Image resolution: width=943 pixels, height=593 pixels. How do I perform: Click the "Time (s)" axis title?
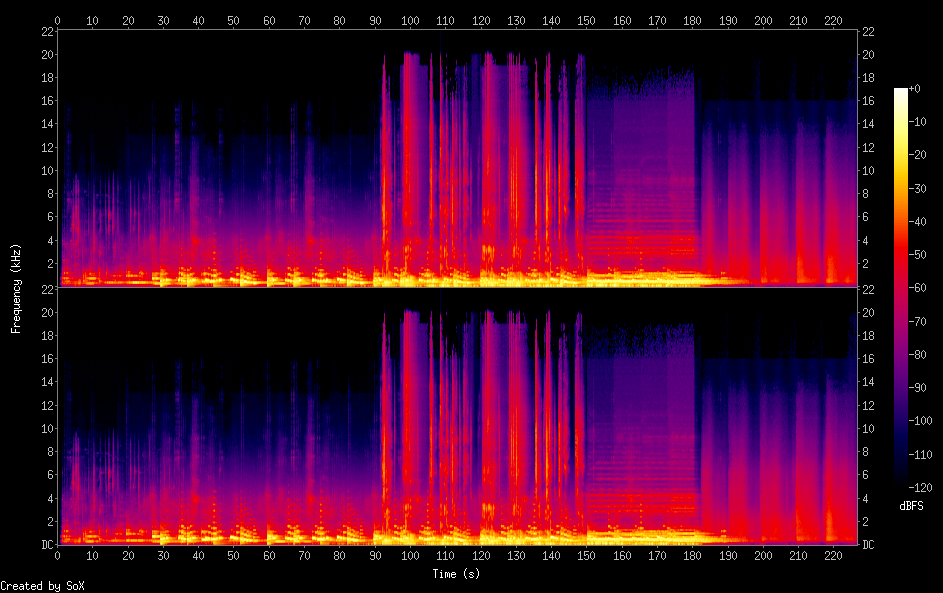(x=456, y=574)
